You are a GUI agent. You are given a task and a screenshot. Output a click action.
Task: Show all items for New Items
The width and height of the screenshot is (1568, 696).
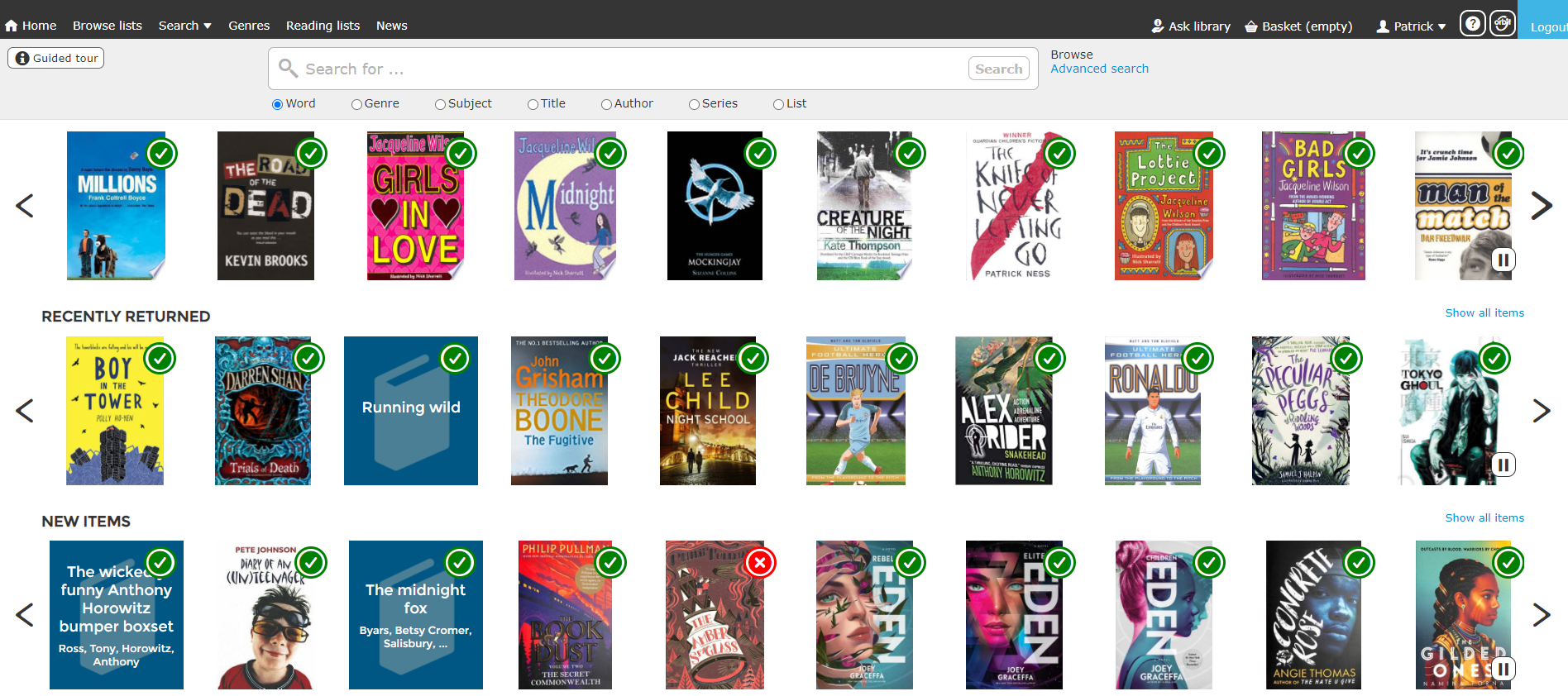1484,517
